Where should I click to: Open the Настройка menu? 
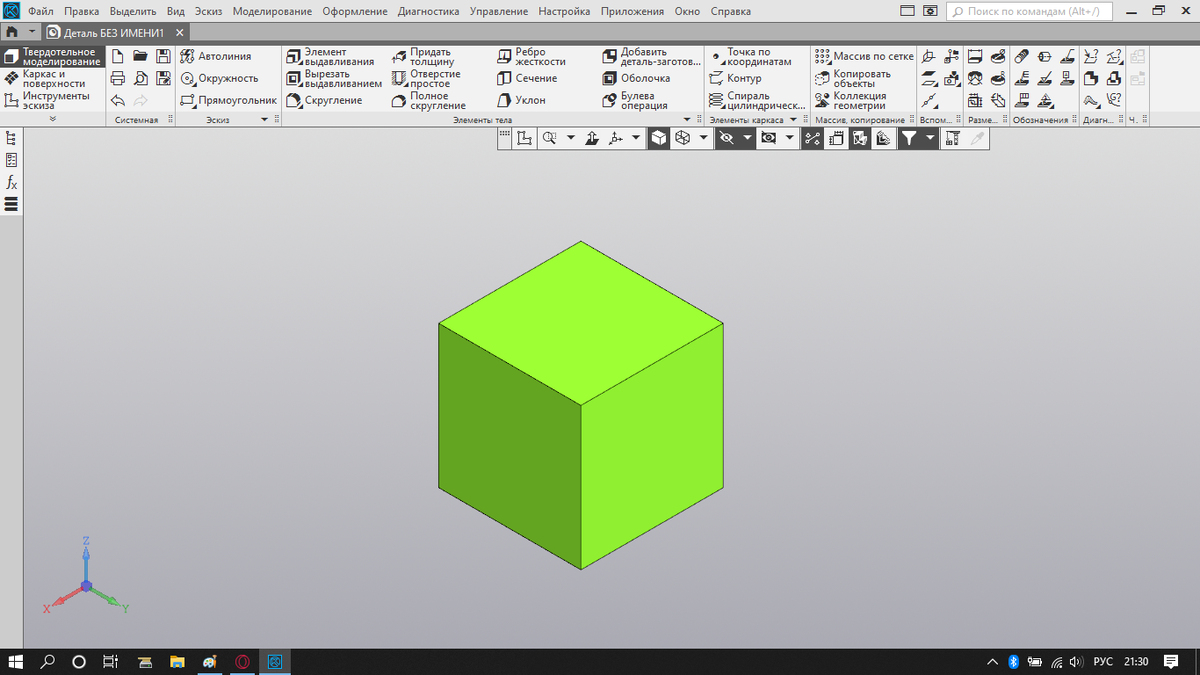coord(565,12)
